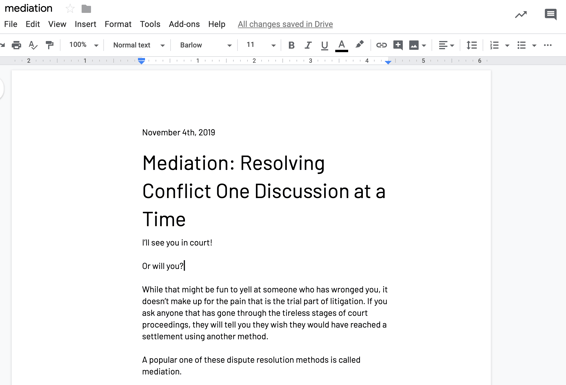This screenshot has height=385, width=566.
Task: Click the Insert image icon
Action: (x=414, y=45)
